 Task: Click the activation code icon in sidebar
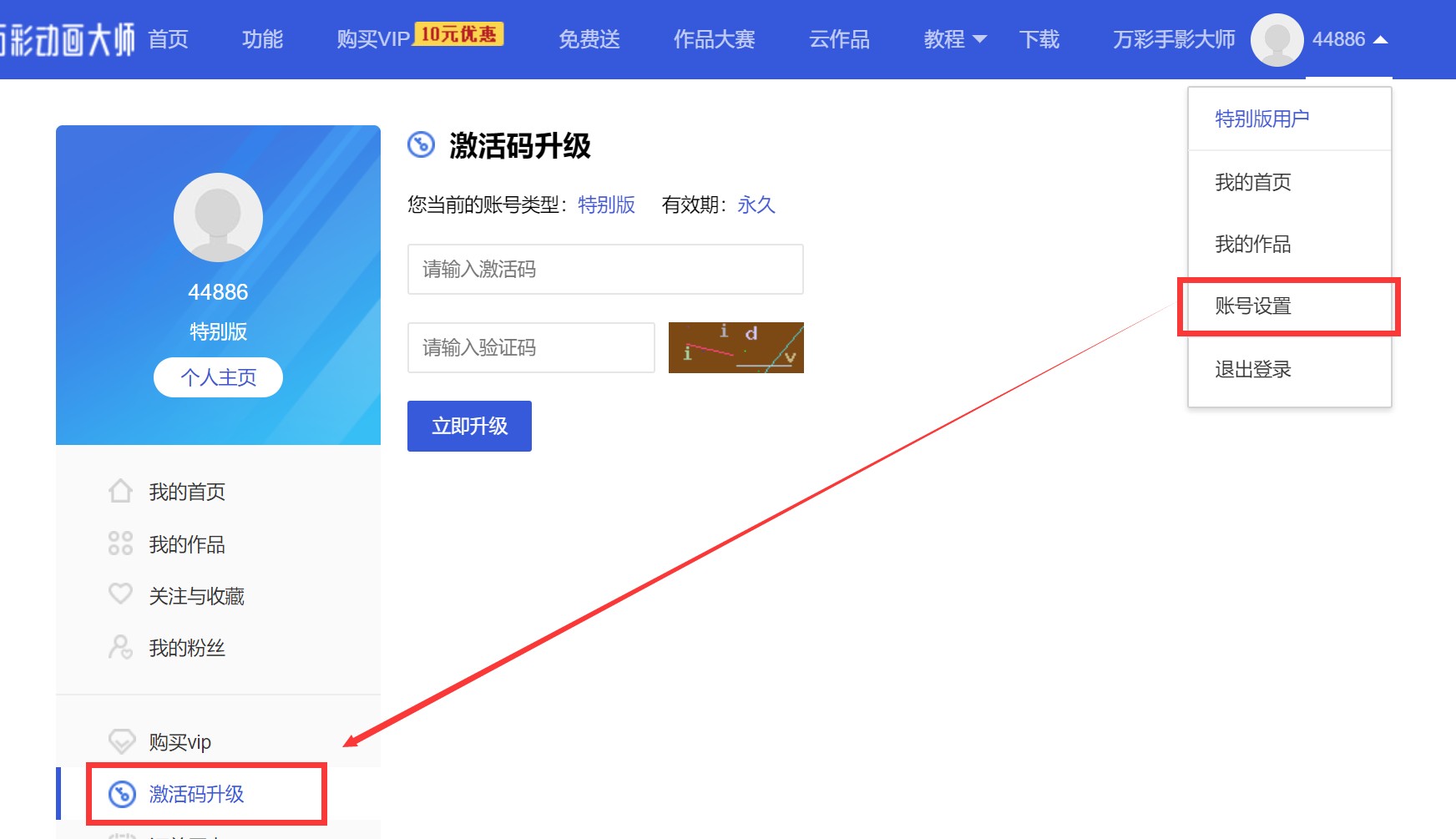(123, 794)
